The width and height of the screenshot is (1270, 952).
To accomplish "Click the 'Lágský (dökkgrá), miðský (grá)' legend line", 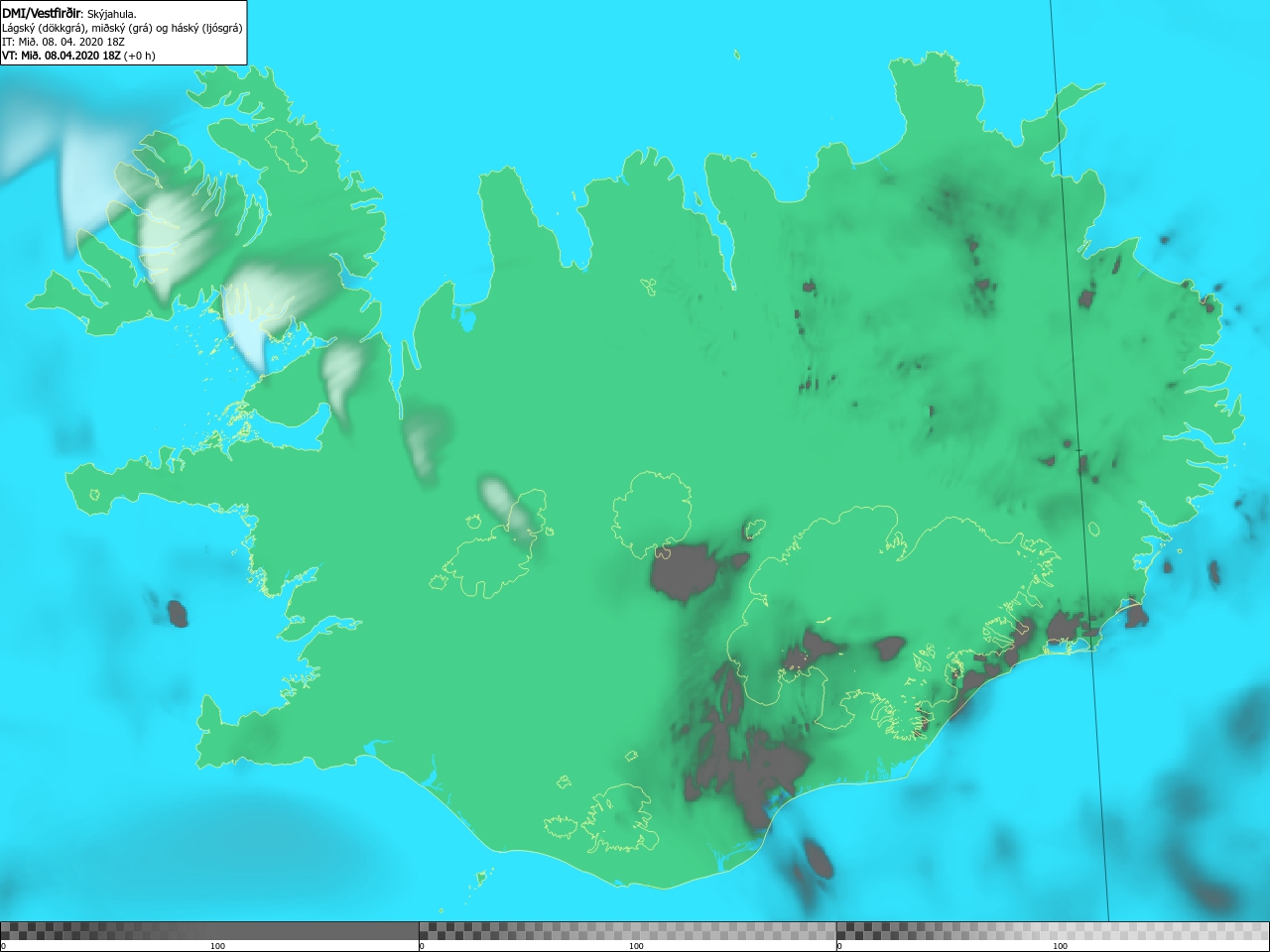I will click(122, 28).
